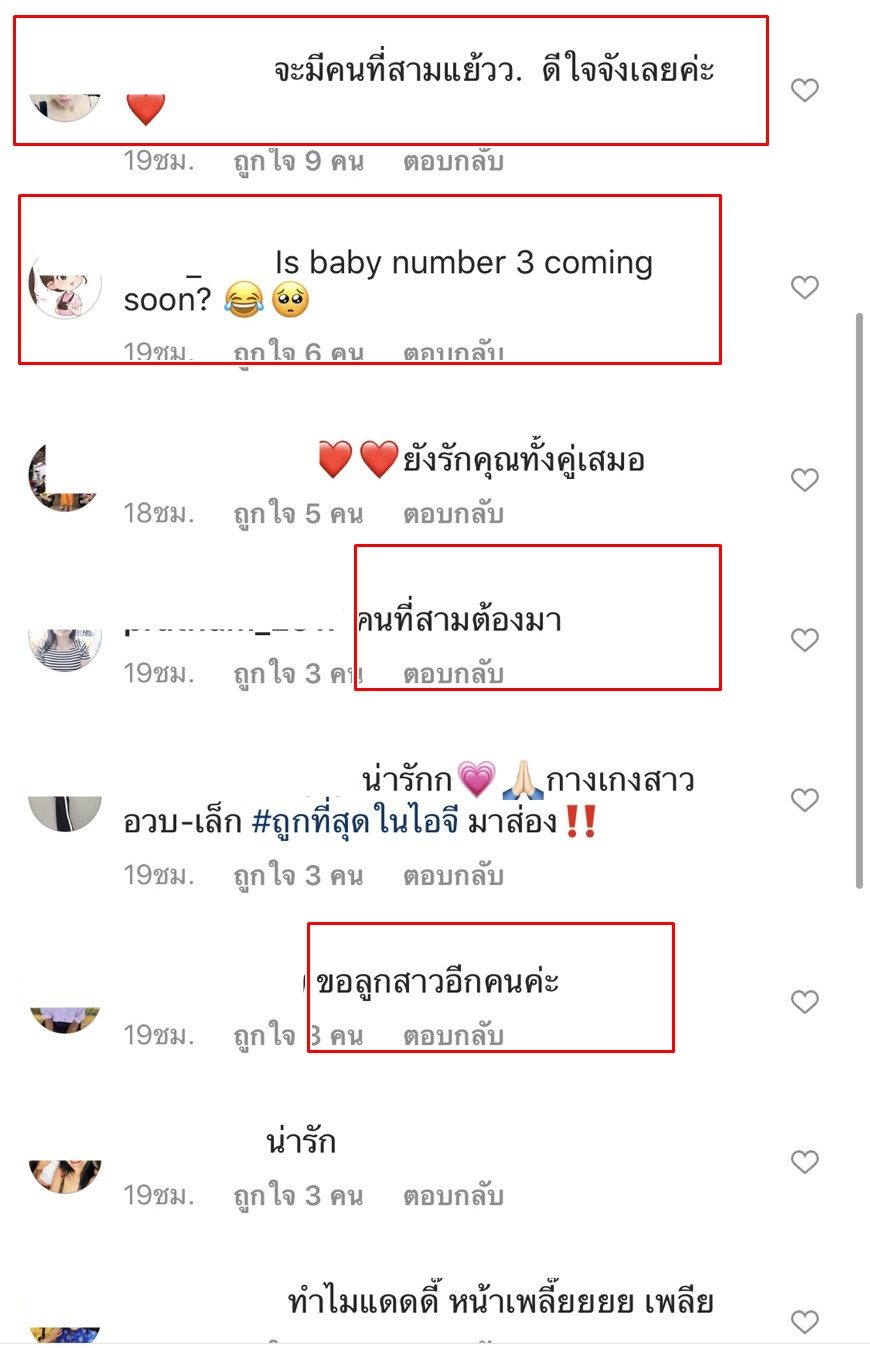View likes on the ยังรักคุณทั้งคู่เสมอ comment
Image resolution: width=870 pixels, height=1348 pixels.
[298, 514]
